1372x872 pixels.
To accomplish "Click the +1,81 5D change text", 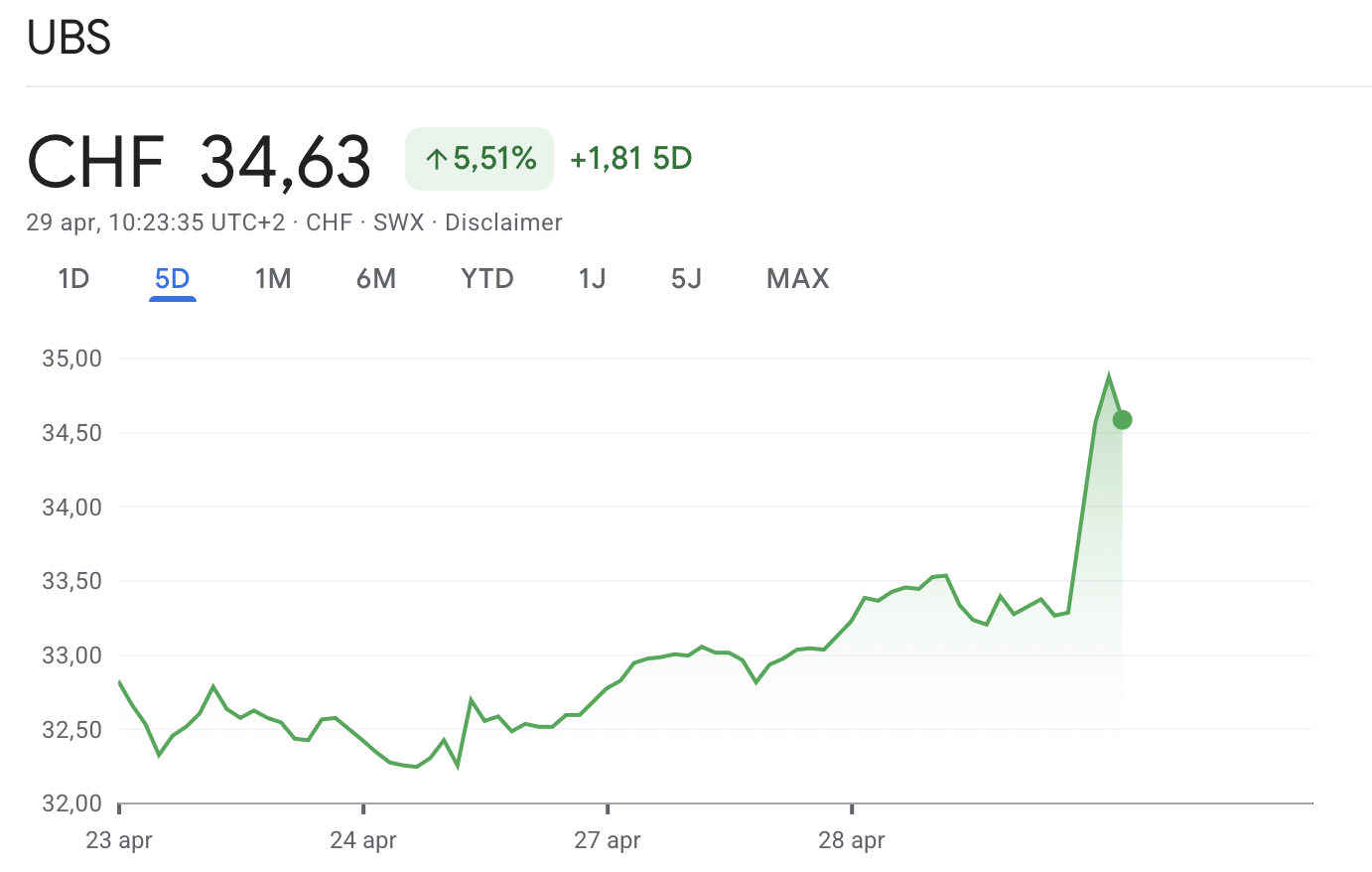I will [631, 159].
